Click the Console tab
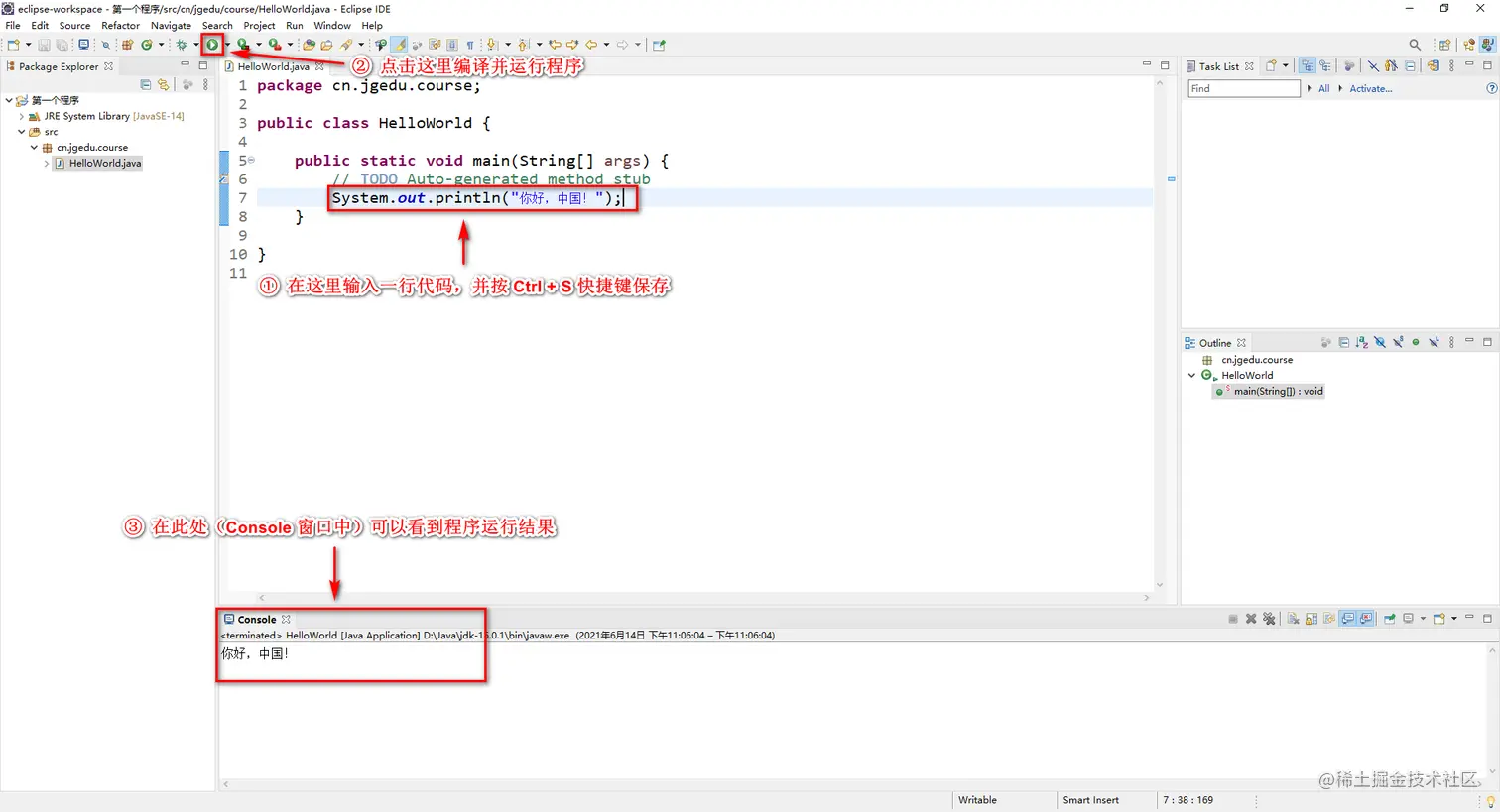This screenshot has width=1500, height=812. click(257, 619)
